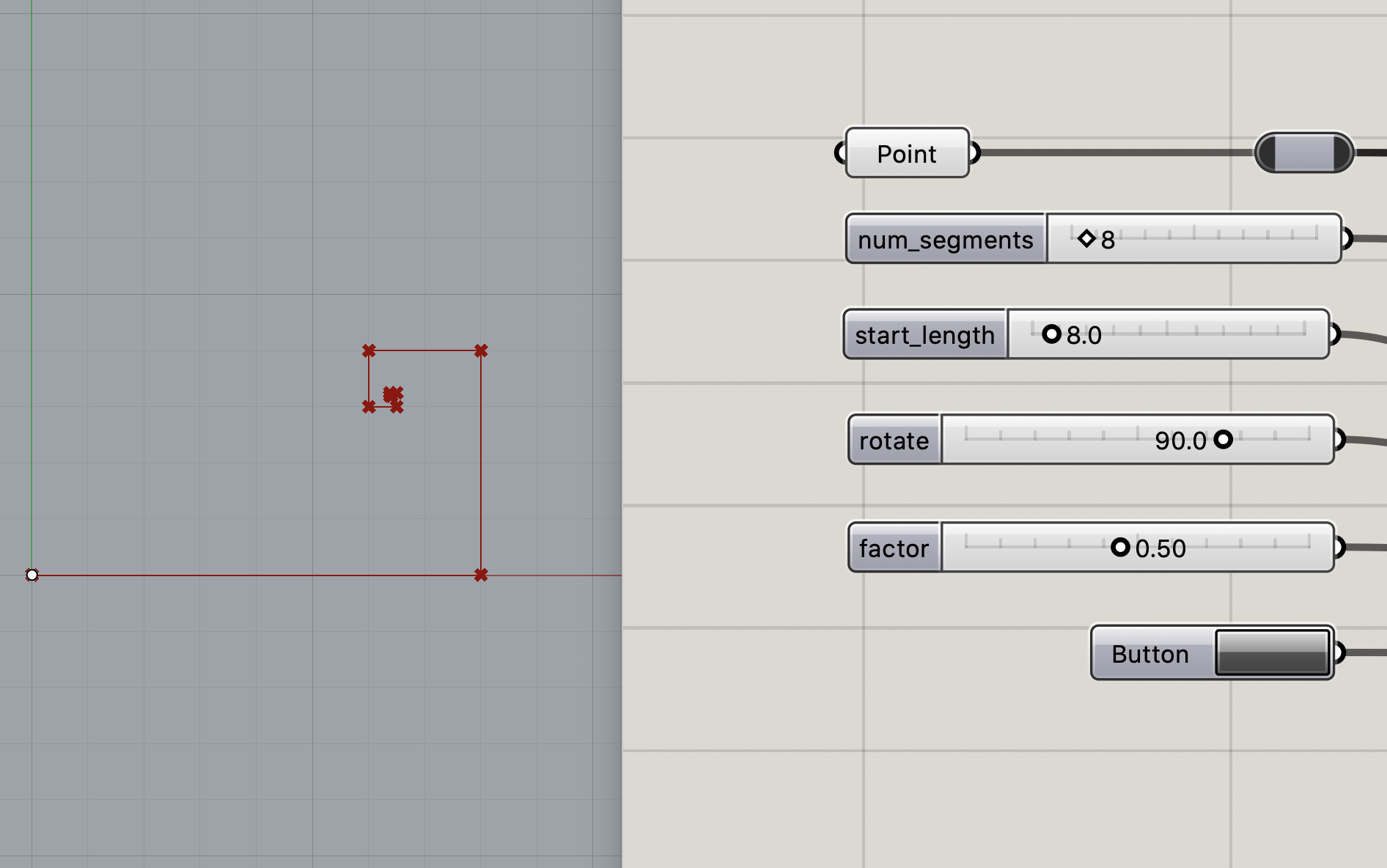Viewport: 1387px width, 868px height.
Task: Click the rotate name capsule
Action: (894, 440)
